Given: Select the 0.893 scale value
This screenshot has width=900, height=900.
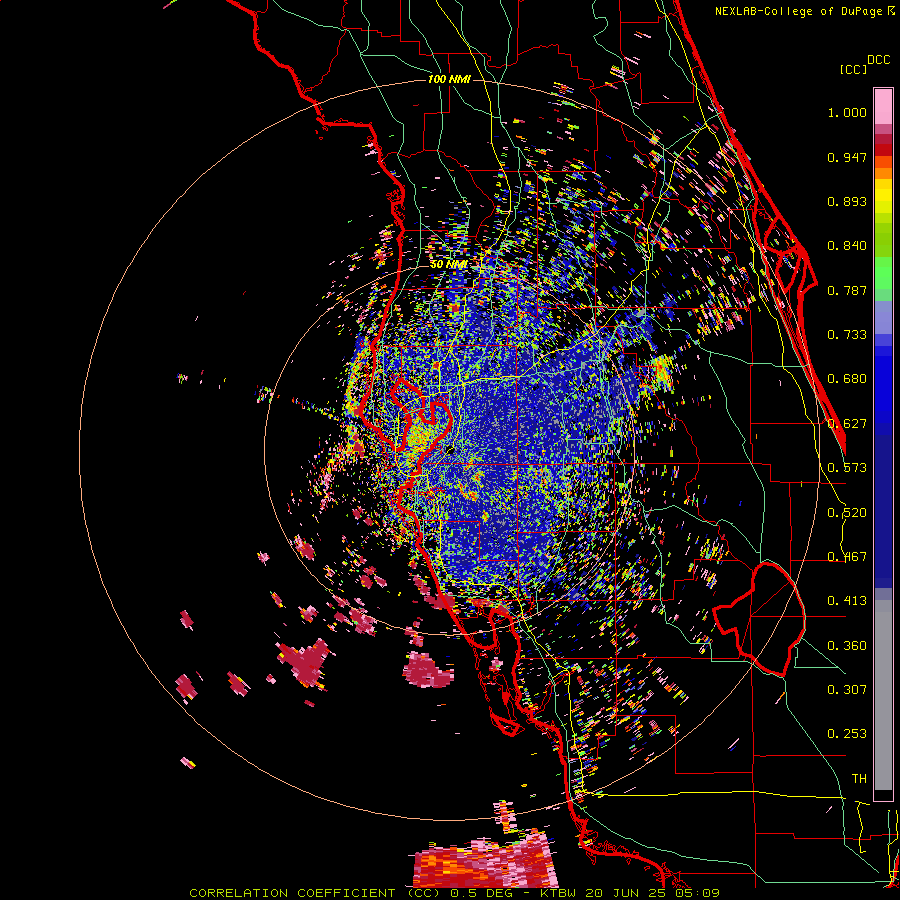Looking at the screenshot, I should 847,201.
